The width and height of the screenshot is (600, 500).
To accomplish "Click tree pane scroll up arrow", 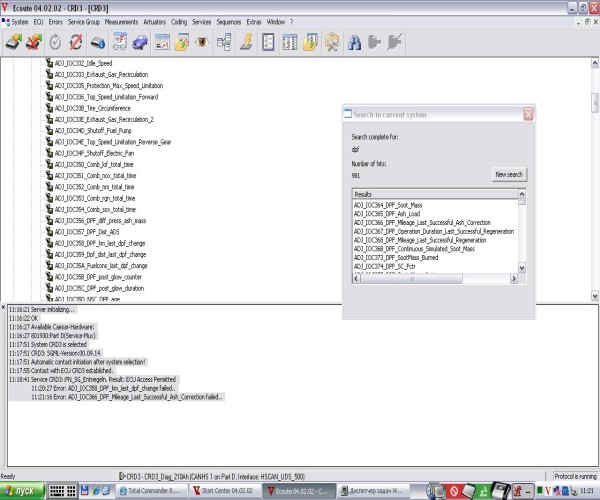I will pyautogui.click(x=595, y=62).
